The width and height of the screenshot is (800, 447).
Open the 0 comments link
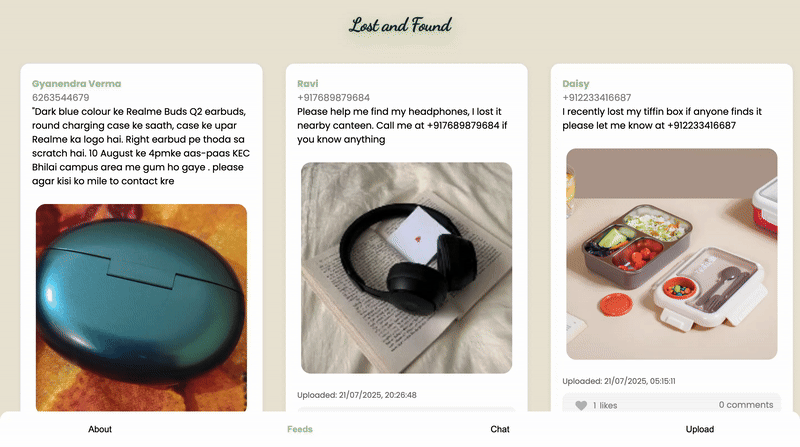(x=745, y=405)
